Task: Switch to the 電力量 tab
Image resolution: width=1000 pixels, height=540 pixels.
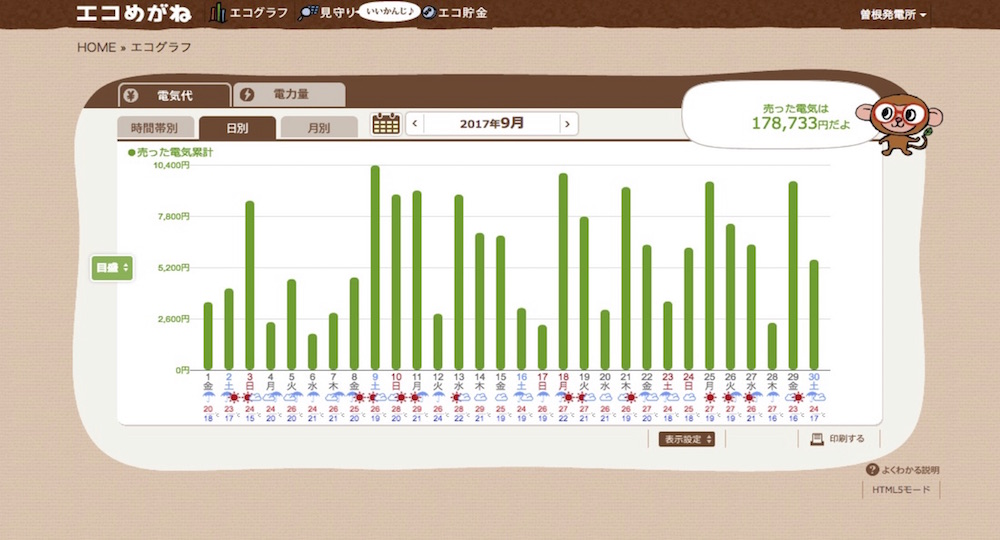Action: pos(290,94)
